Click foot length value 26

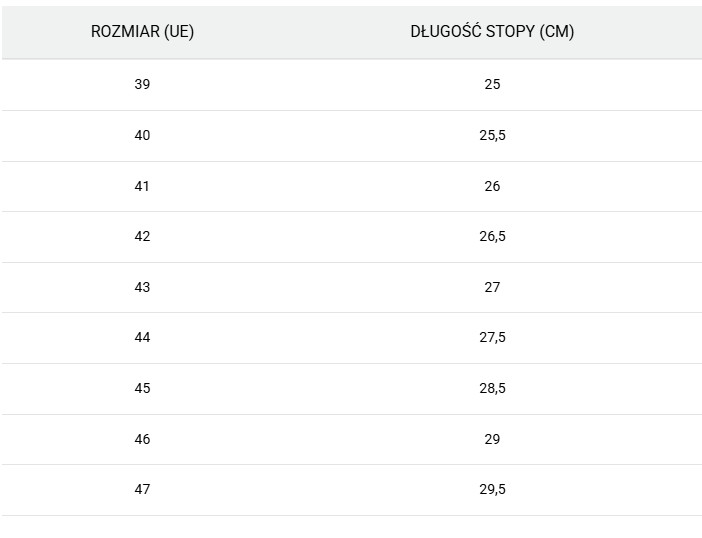click(492, 186)
